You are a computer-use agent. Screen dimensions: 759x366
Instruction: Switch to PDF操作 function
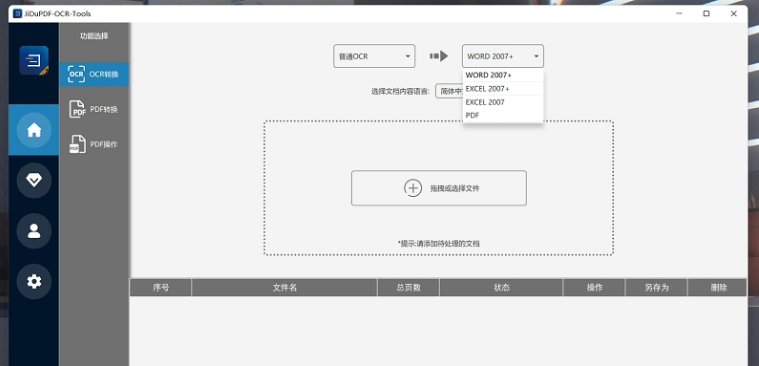(94, 144)
